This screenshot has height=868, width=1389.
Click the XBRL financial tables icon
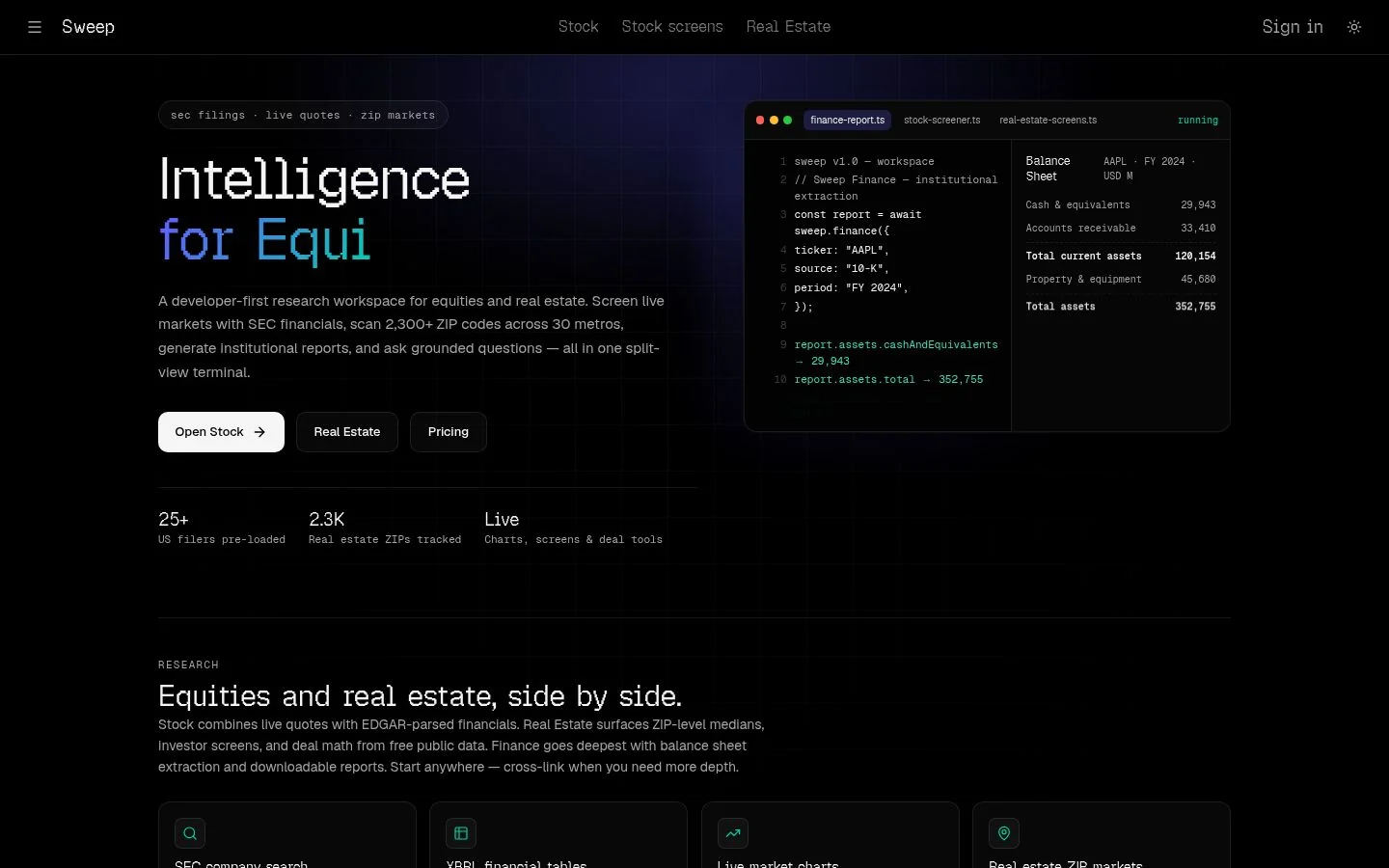(461, 833)
